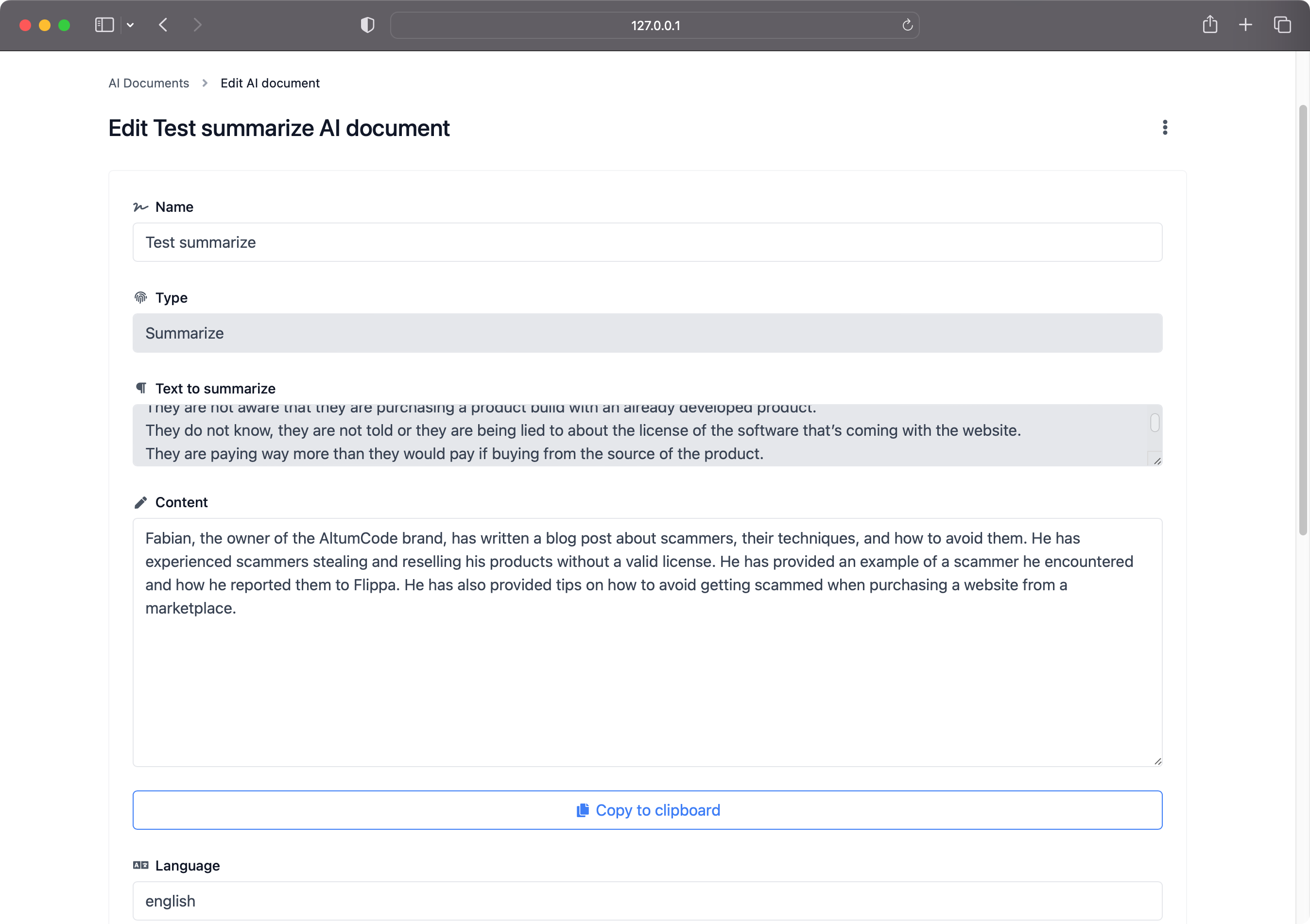
Task: Reload the page with refresh icon
Action: coord(907,25)
